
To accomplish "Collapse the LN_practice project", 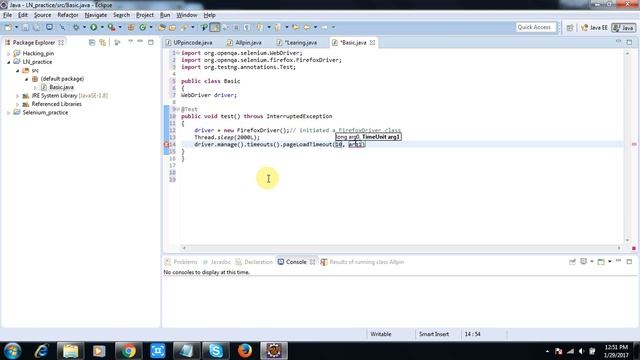I will tap(9, 62).
